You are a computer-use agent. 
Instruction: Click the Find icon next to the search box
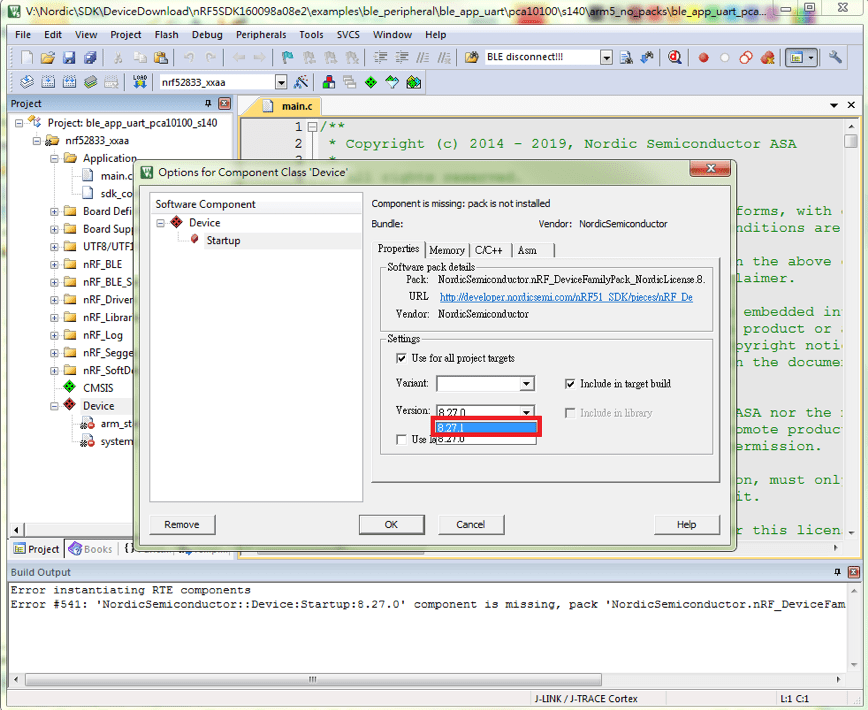[x=626, y=57]
